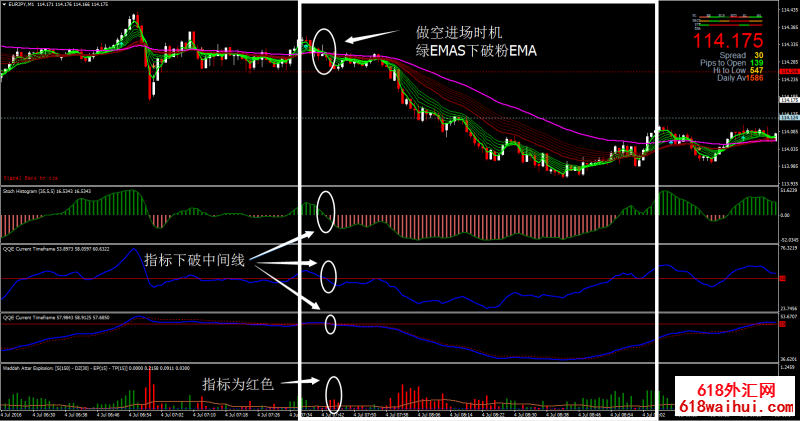Image resolution: width=800 pixels, height=421 pixels.
Task: Select the 23.7456 QQE scale value
Action: (789, 308)
